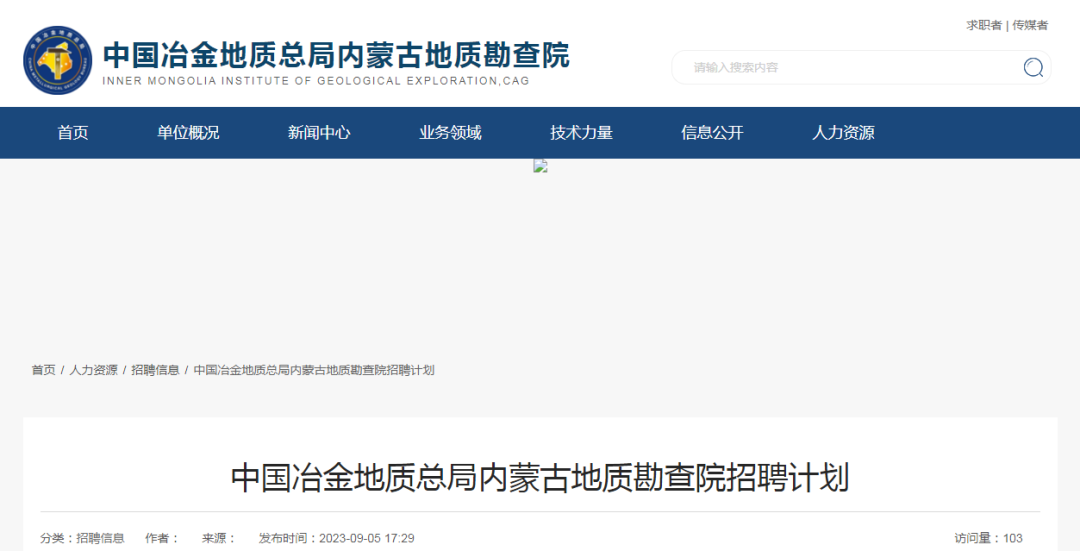Screen dimensions: 1080x551
Task: Focus the search box "请输入搜索内容"
Action: [x=861, y=67]
